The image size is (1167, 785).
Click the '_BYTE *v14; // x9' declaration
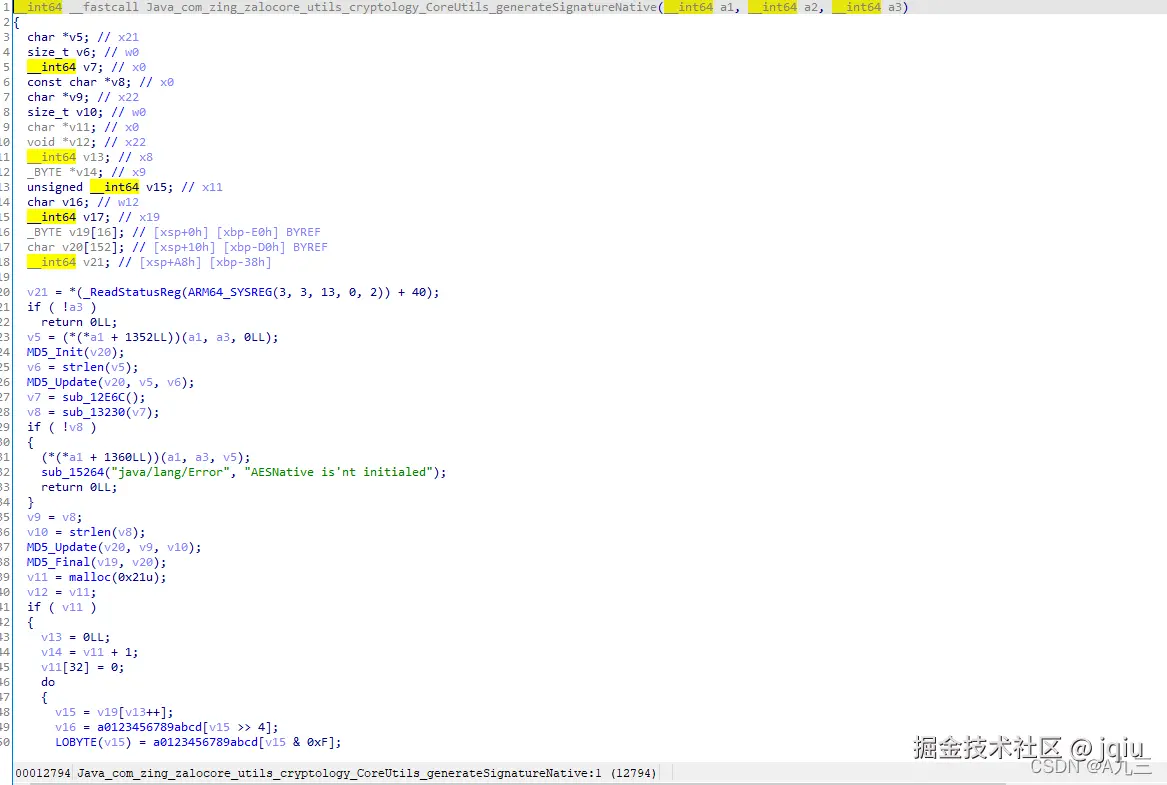tap(86, 172)
